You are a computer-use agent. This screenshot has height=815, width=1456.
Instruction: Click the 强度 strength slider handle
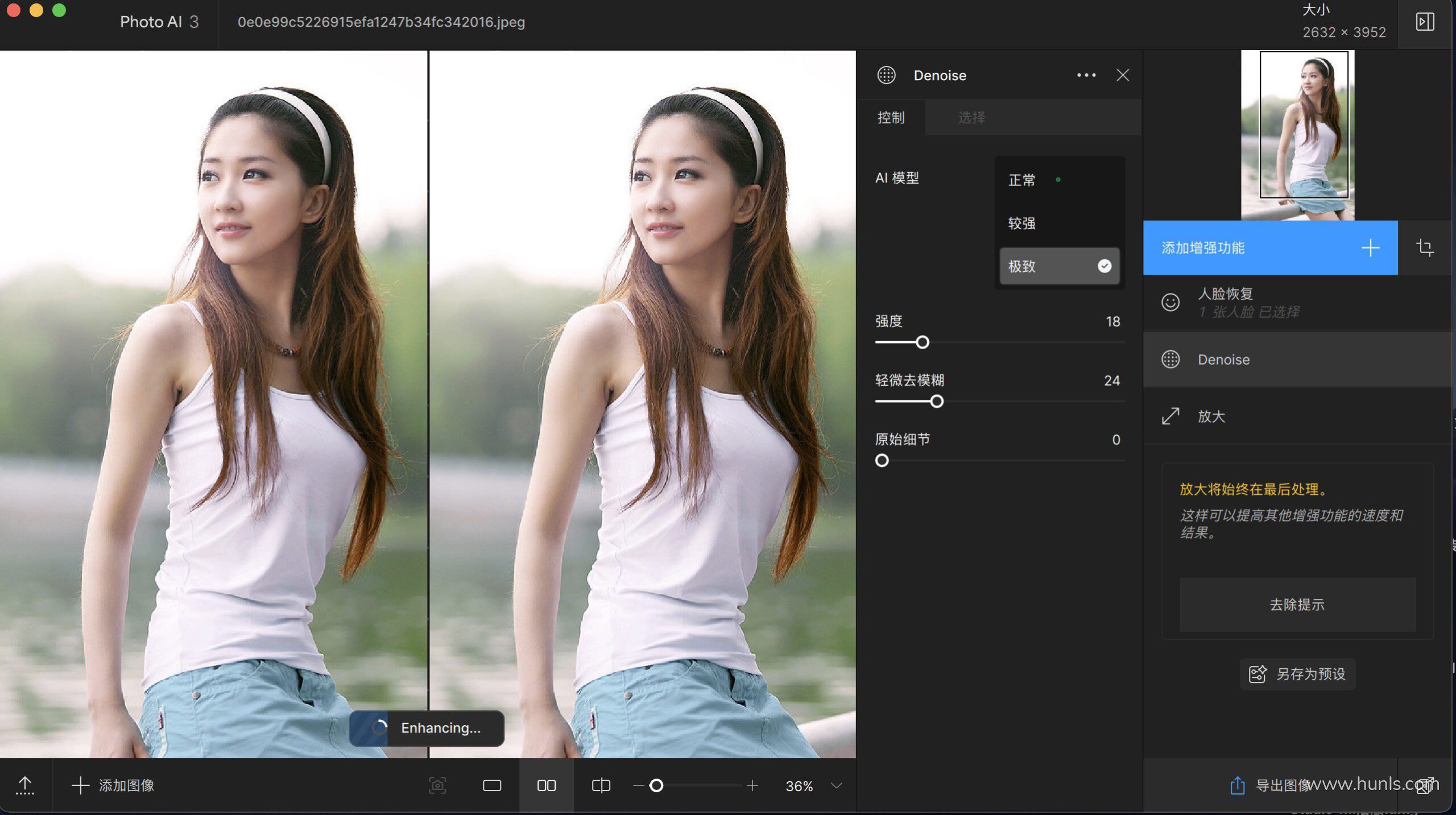click(923, 342)
